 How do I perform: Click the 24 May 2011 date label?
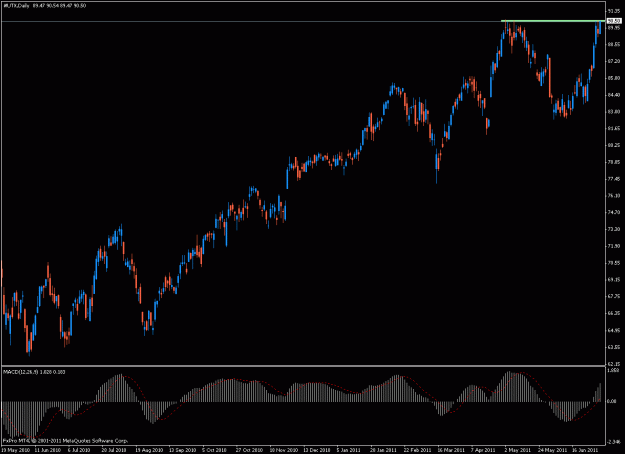click(552, 450)
